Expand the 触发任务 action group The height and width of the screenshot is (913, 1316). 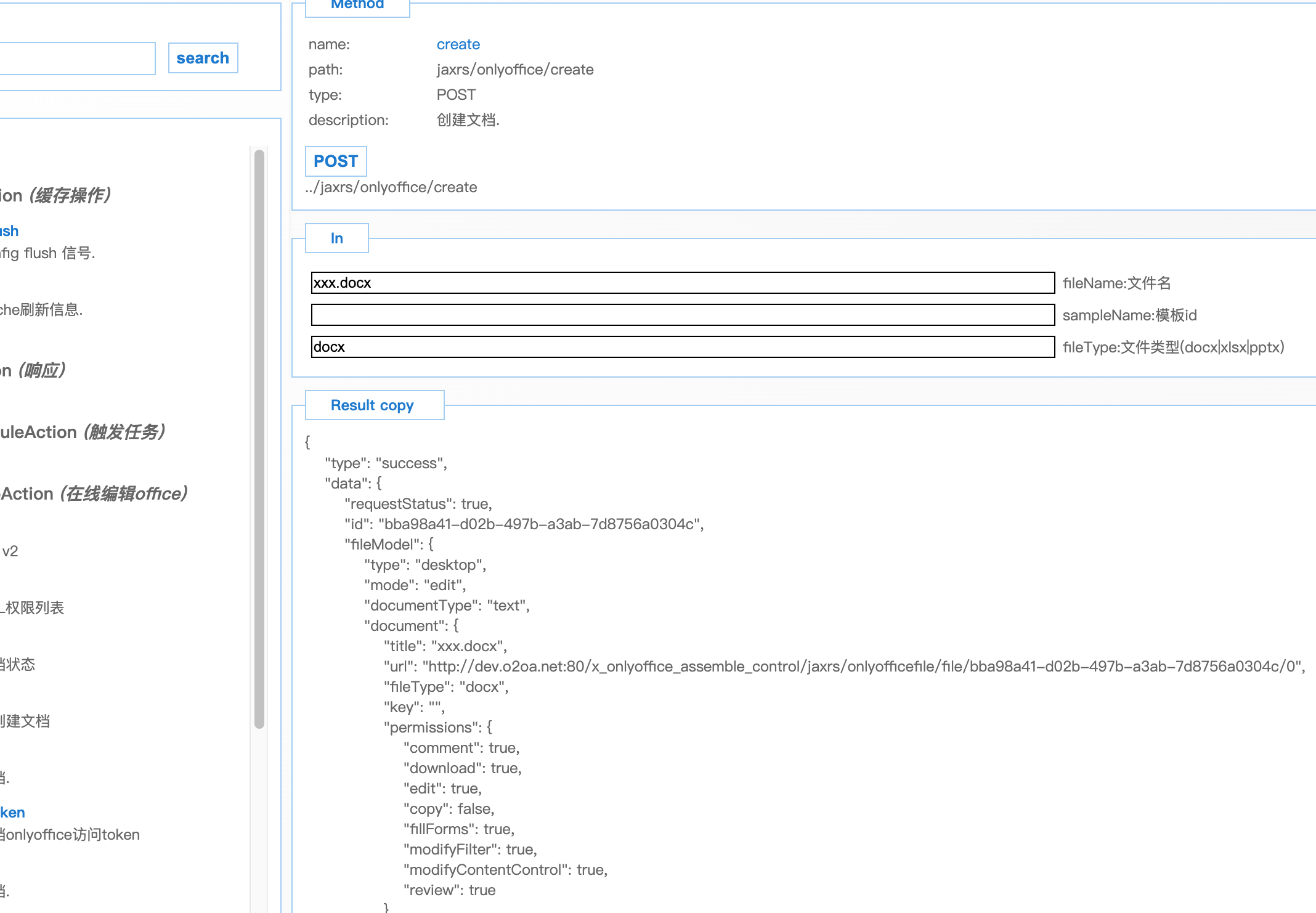tap(83, 432)
